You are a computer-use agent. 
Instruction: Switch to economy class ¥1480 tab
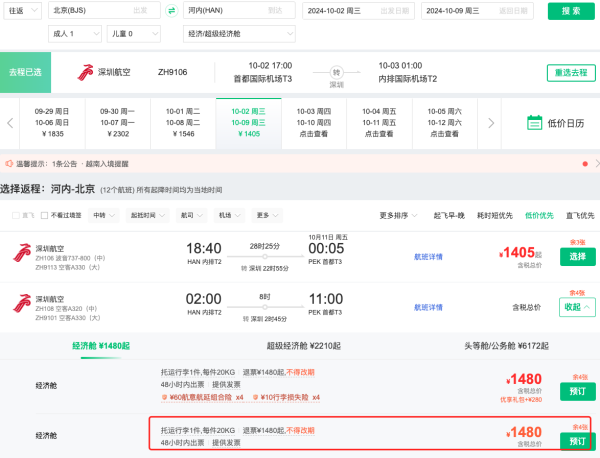tap(101, 346)
